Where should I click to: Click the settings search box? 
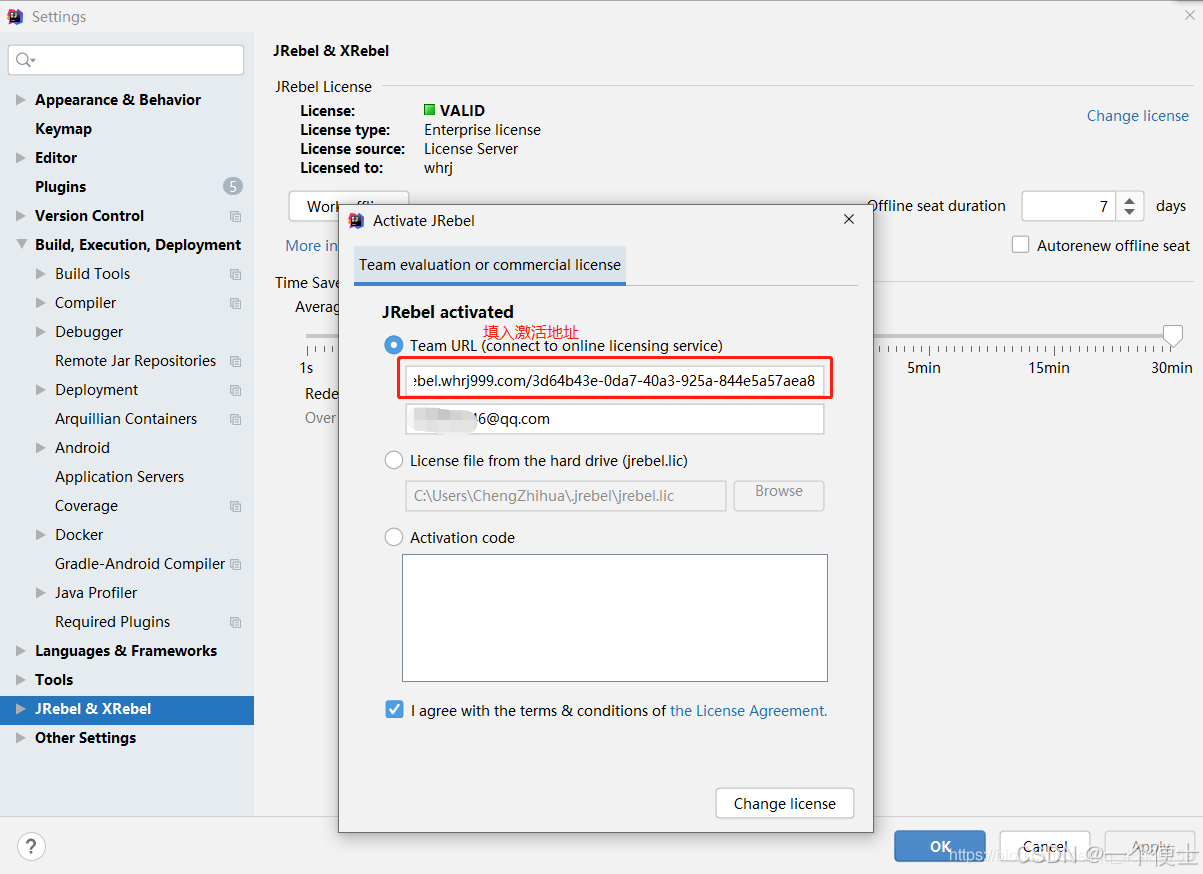[126, 60]
